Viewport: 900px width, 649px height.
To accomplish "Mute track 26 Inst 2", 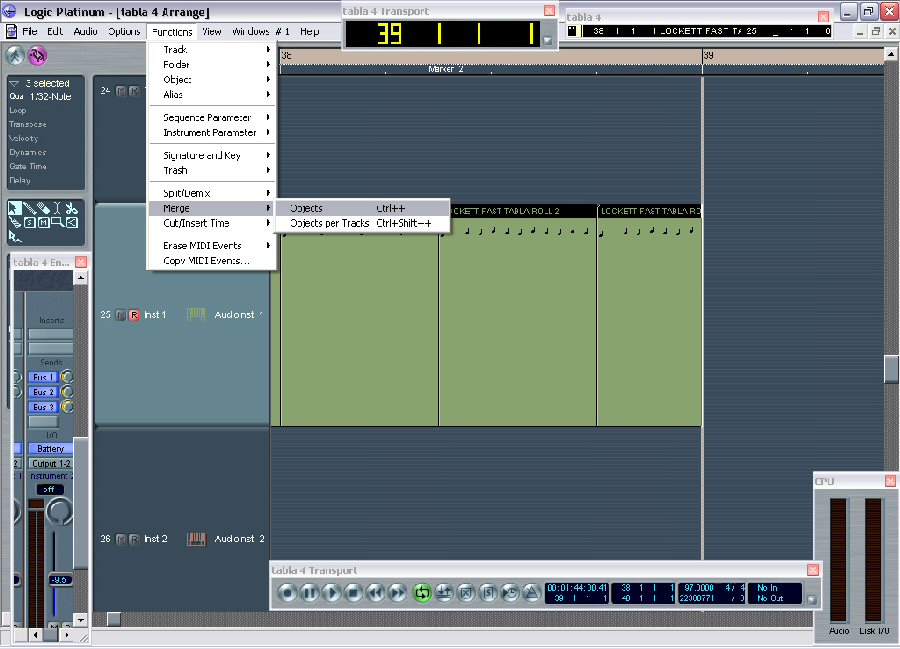I will point(121,539).
